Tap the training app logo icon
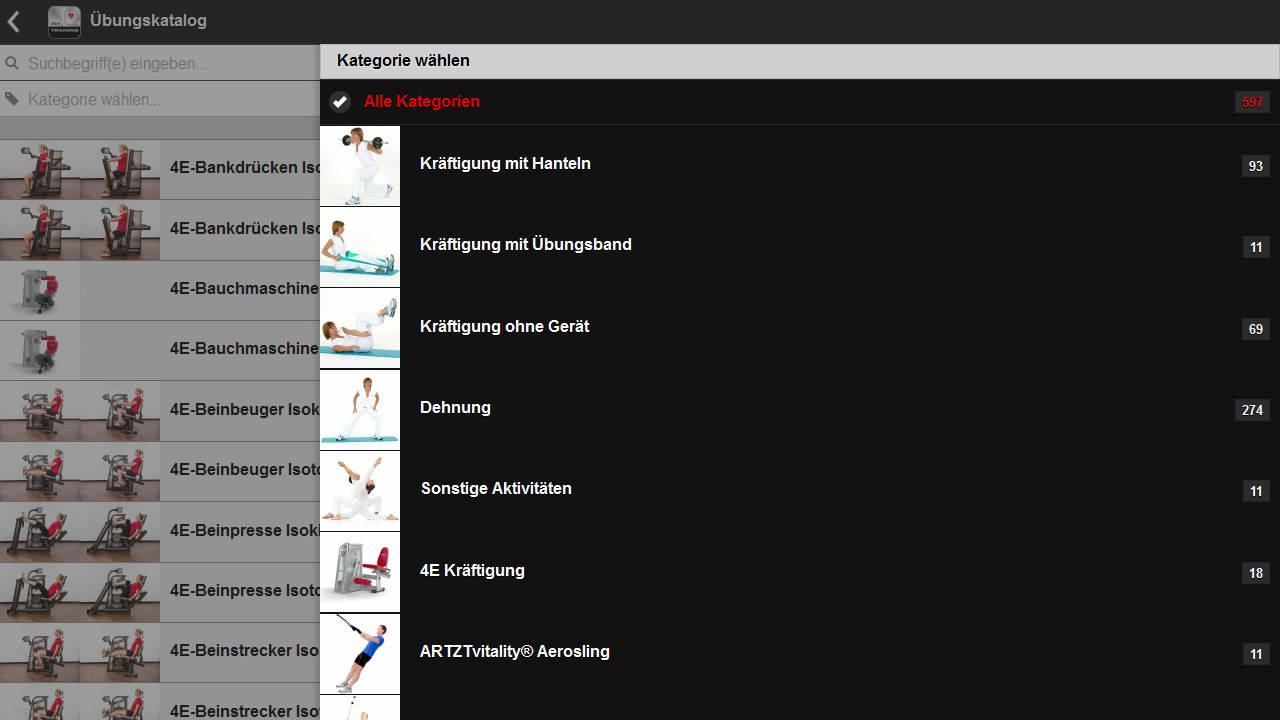This screenshot has height=720, width=1280. [65, 21]
